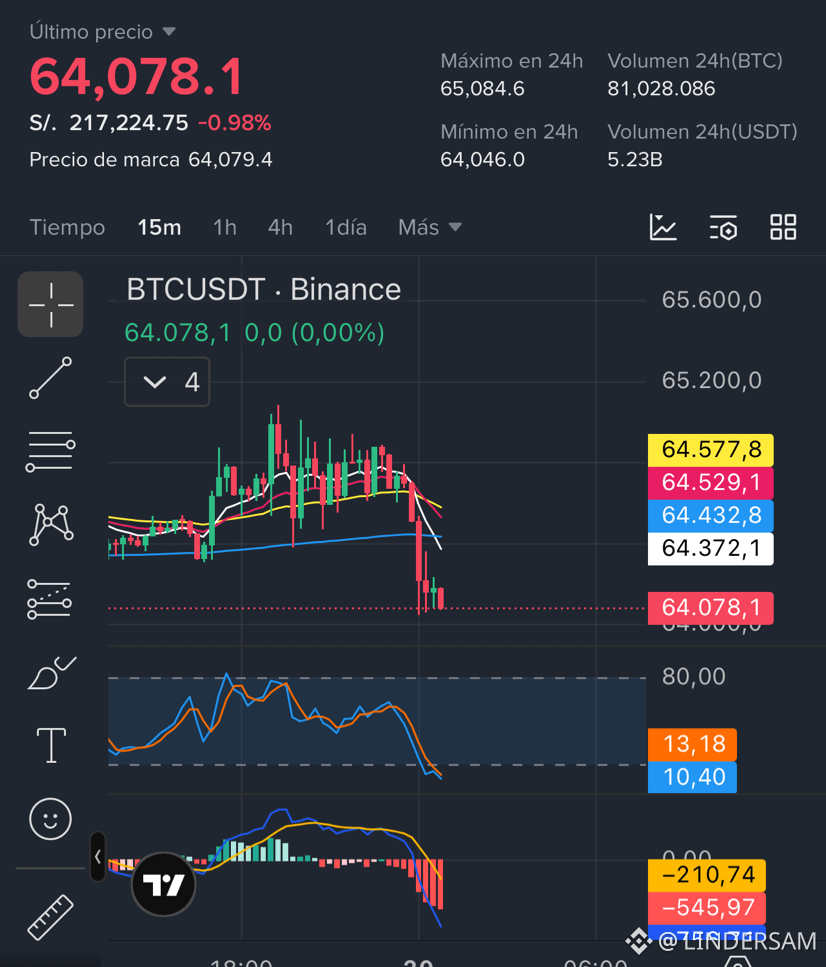Select the trend line drawing tool
The height and width of the screenshot is (967, 826).
(51, 378)
